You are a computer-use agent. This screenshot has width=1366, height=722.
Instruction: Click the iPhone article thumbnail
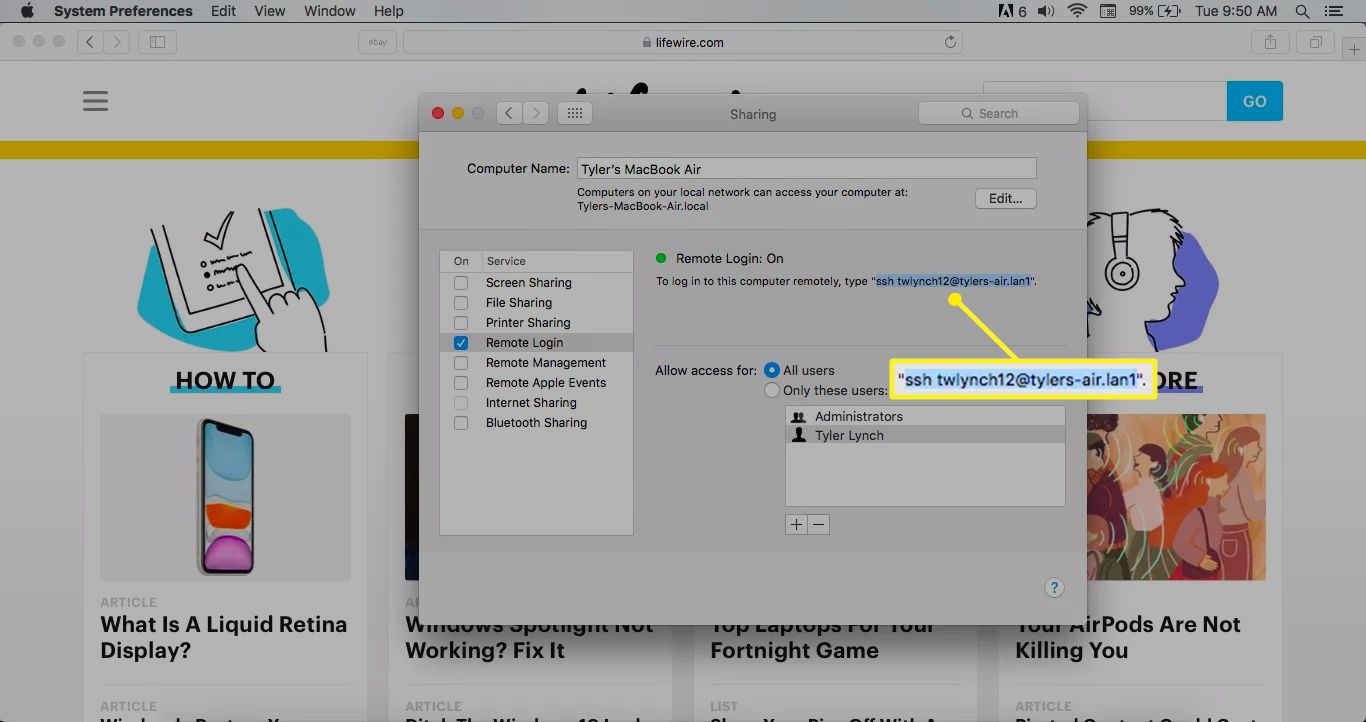point(225,497)
